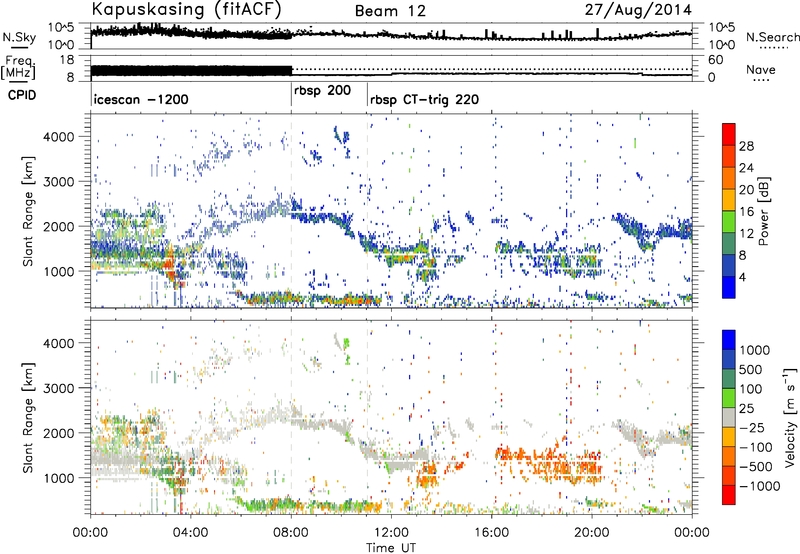Select the '04:00' time tick label
The height and width of the screenshot is (554, 800).
(x=190, y=533)
